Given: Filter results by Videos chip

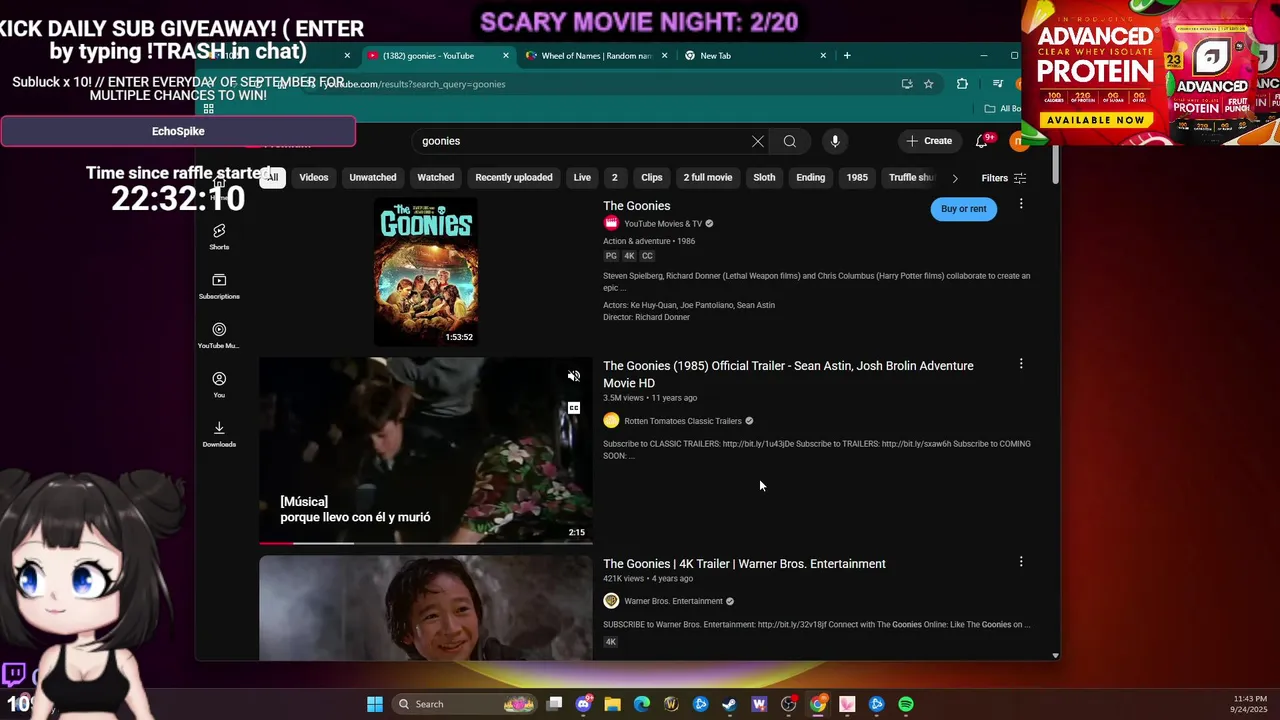Looking at the screenshot, I should 314,178.
